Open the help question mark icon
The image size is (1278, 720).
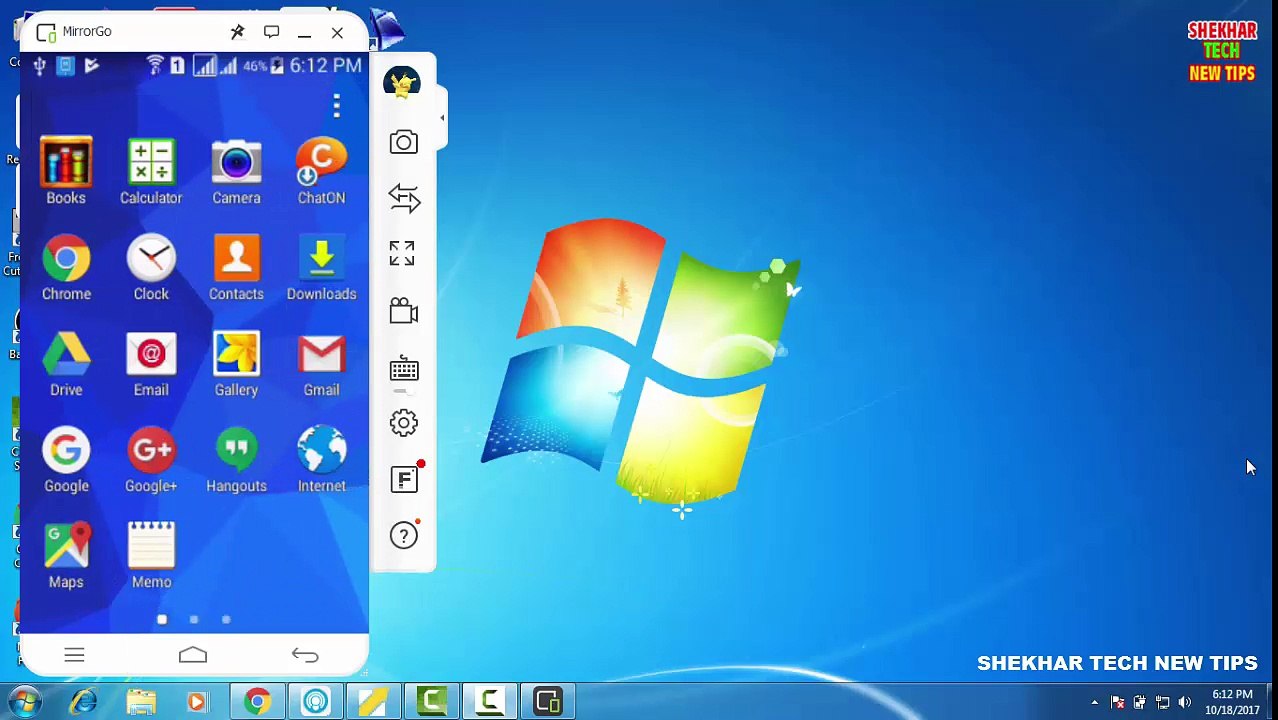pos(404,535)
